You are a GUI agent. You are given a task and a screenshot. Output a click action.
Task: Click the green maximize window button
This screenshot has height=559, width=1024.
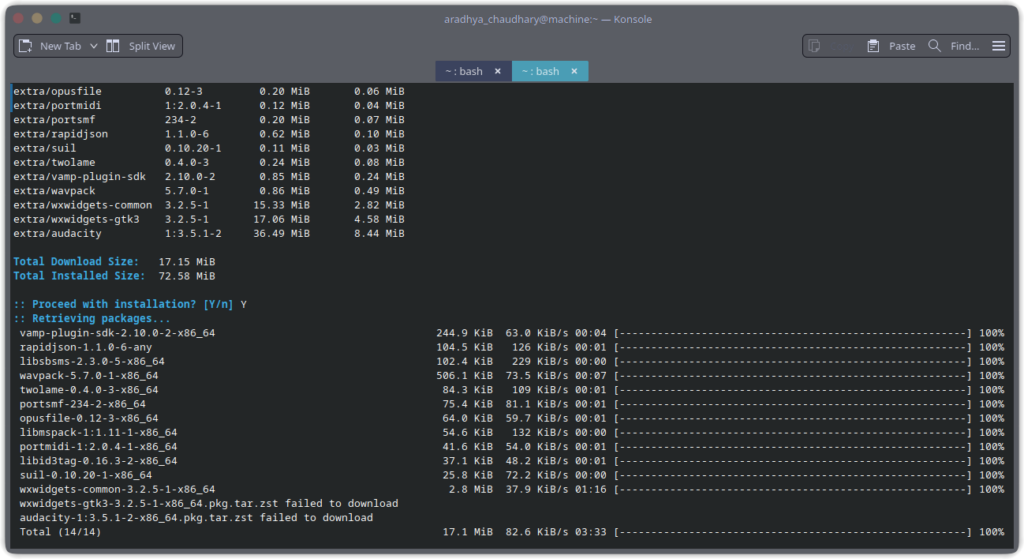click(x=56, y=18)
